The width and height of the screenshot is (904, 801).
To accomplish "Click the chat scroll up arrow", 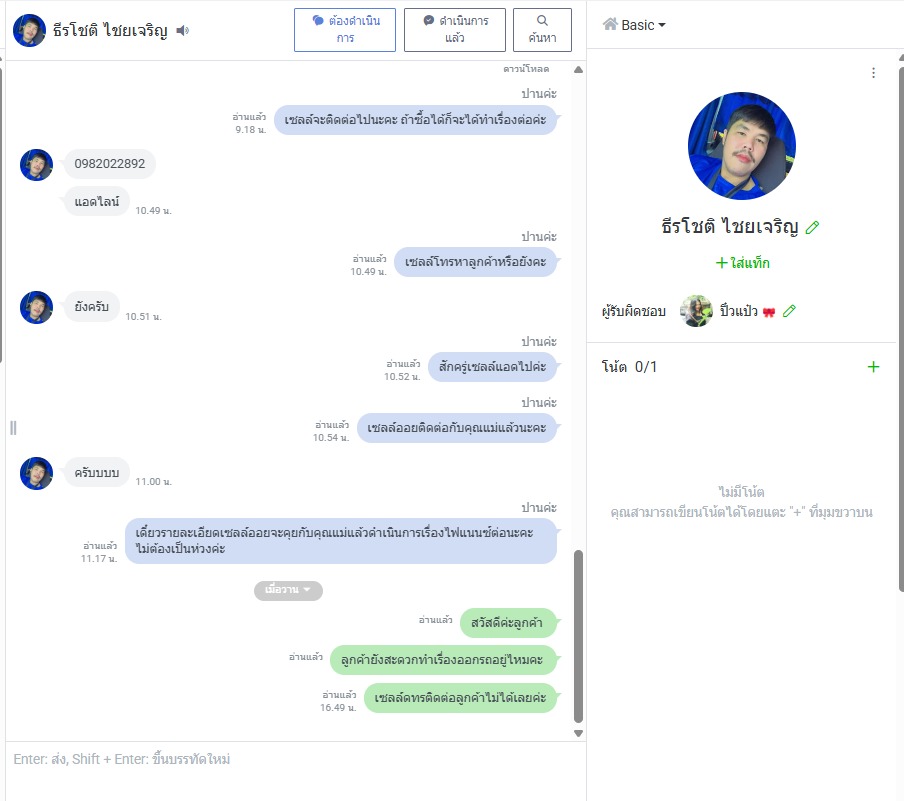I will coord(578,70).
